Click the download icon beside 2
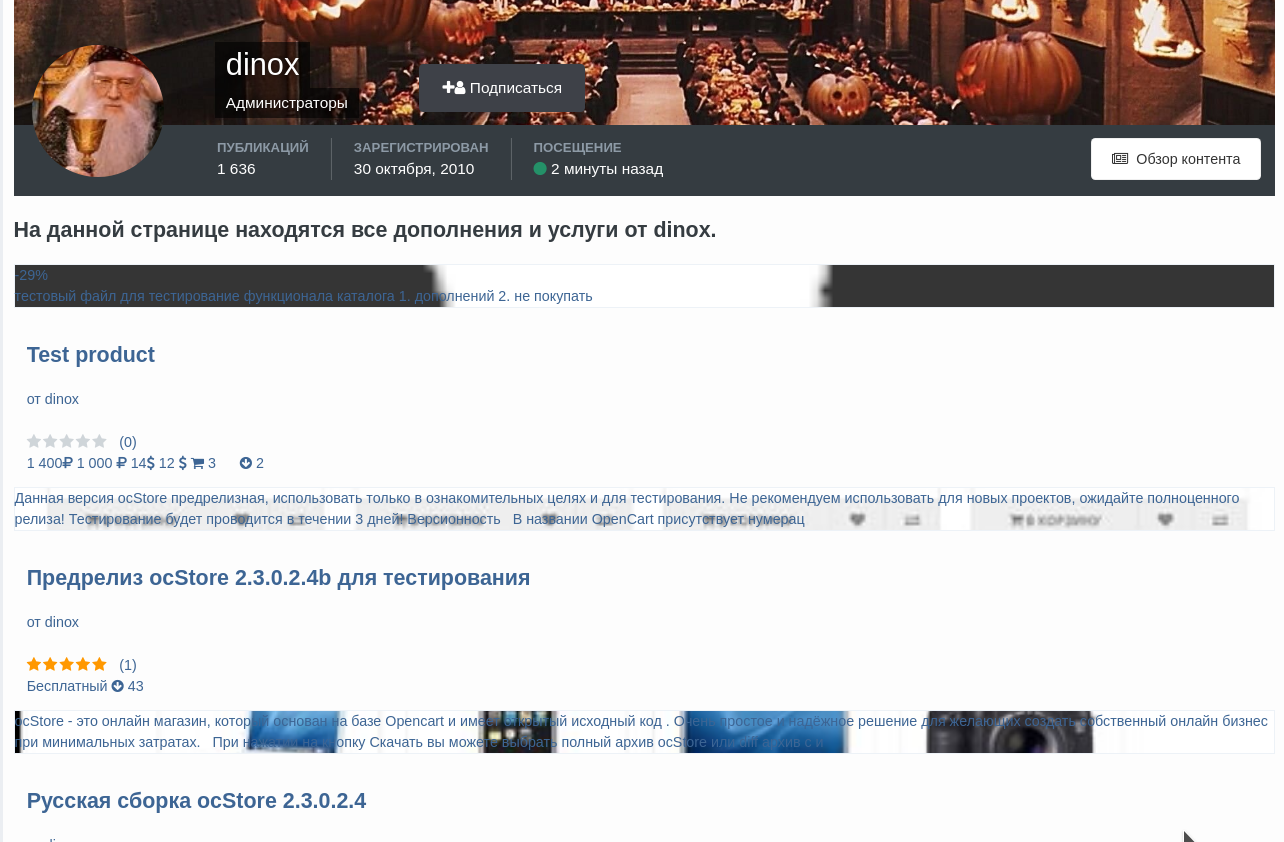The width and height of the screenshot is (1284, 842). [x=246, y=464]
